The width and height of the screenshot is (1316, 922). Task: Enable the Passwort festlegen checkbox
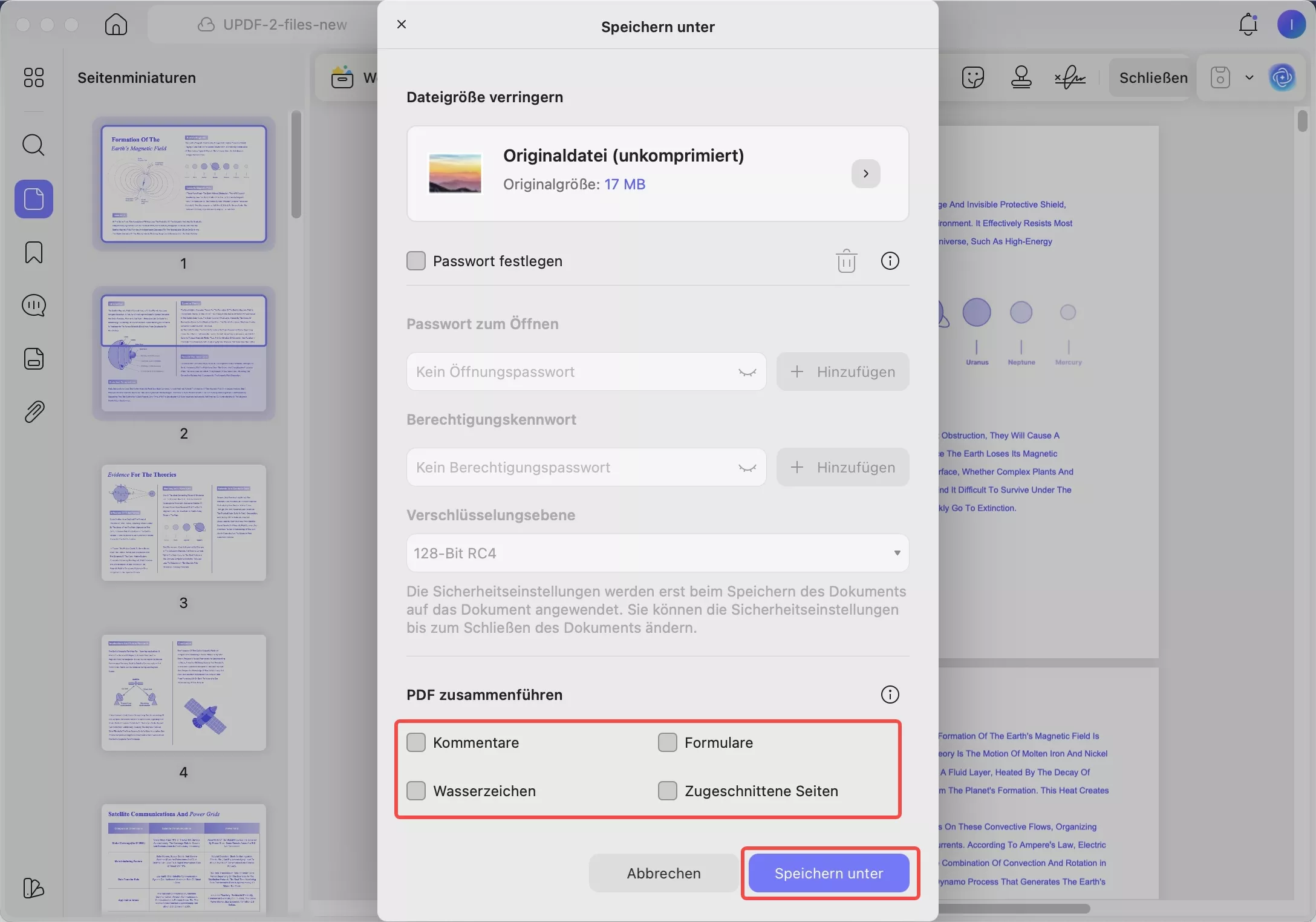[416, 261]
